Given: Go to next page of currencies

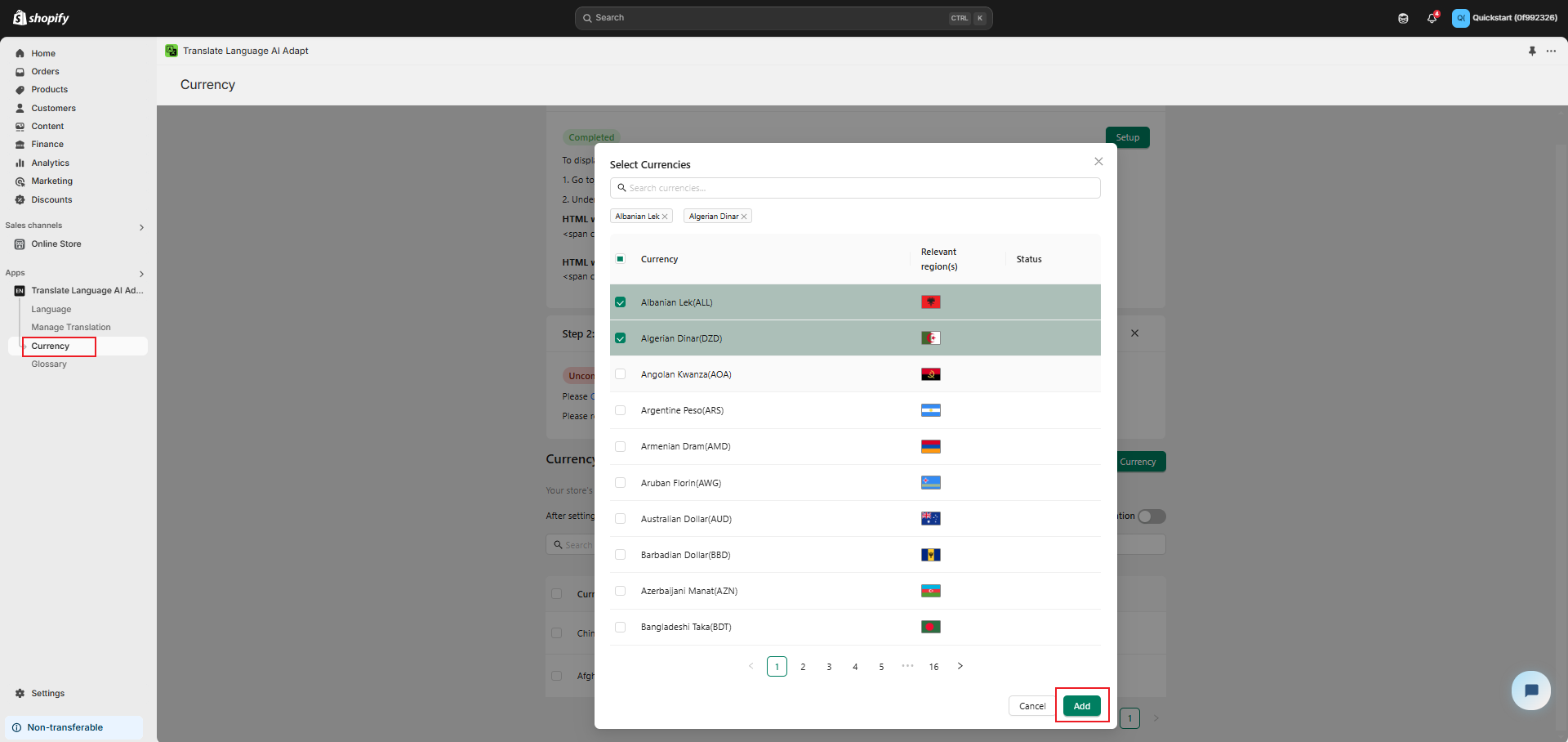Looking at the screenshot, I should pyautogui.click(x=960, y=666).
